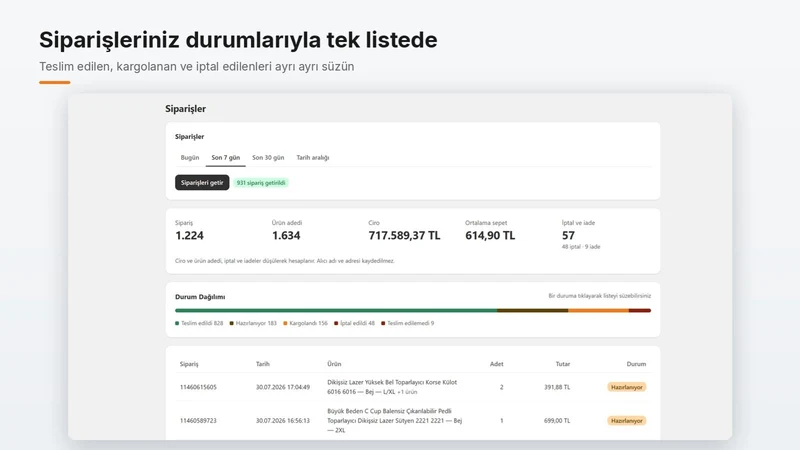The height and width of the screenshot is (450, 800).
Task: Click the Tutar column header
Action: 563,364
